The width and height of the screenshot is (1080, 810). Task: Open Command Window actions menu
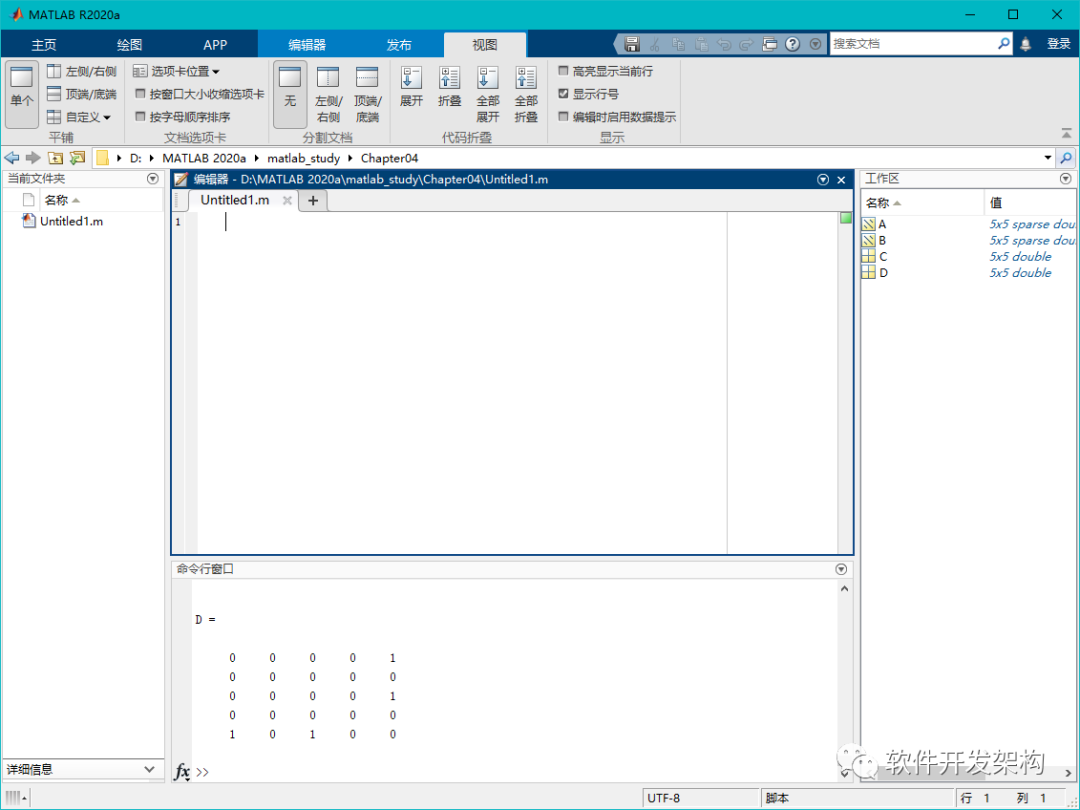click(x=841, y=569)
